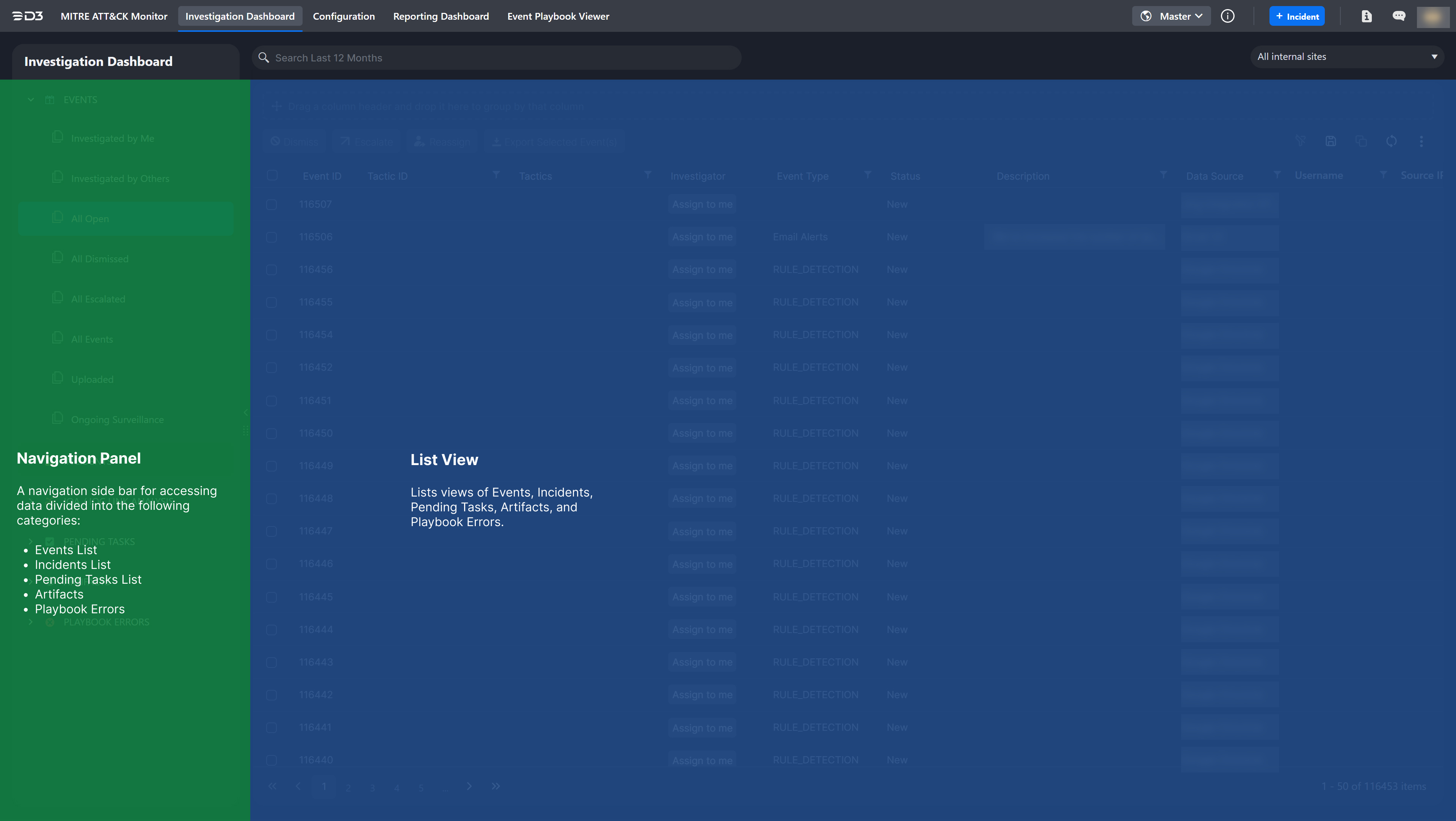Switch to the Reporting Dashboard tab

tap(441, 16)
